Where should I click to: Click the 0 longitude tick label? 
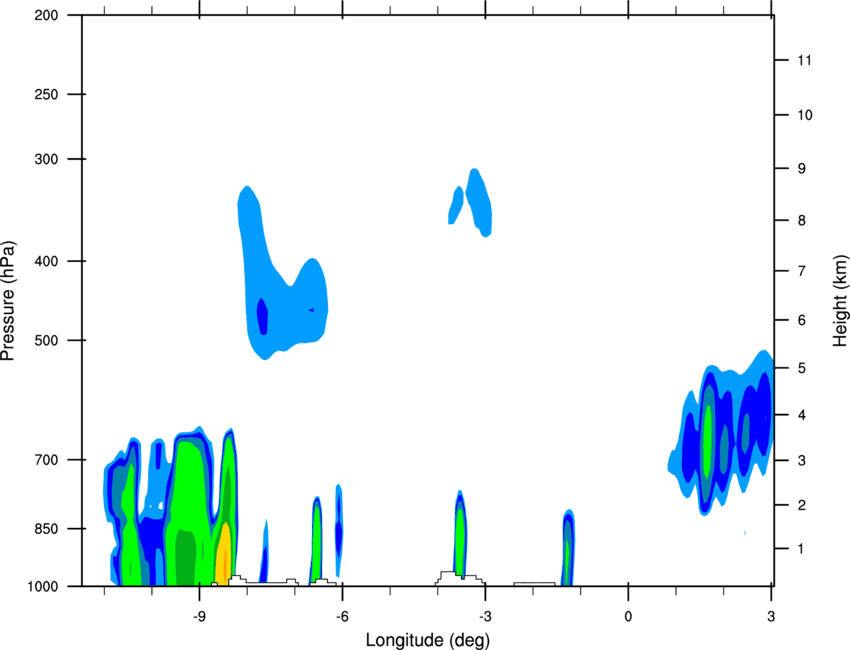628,617
